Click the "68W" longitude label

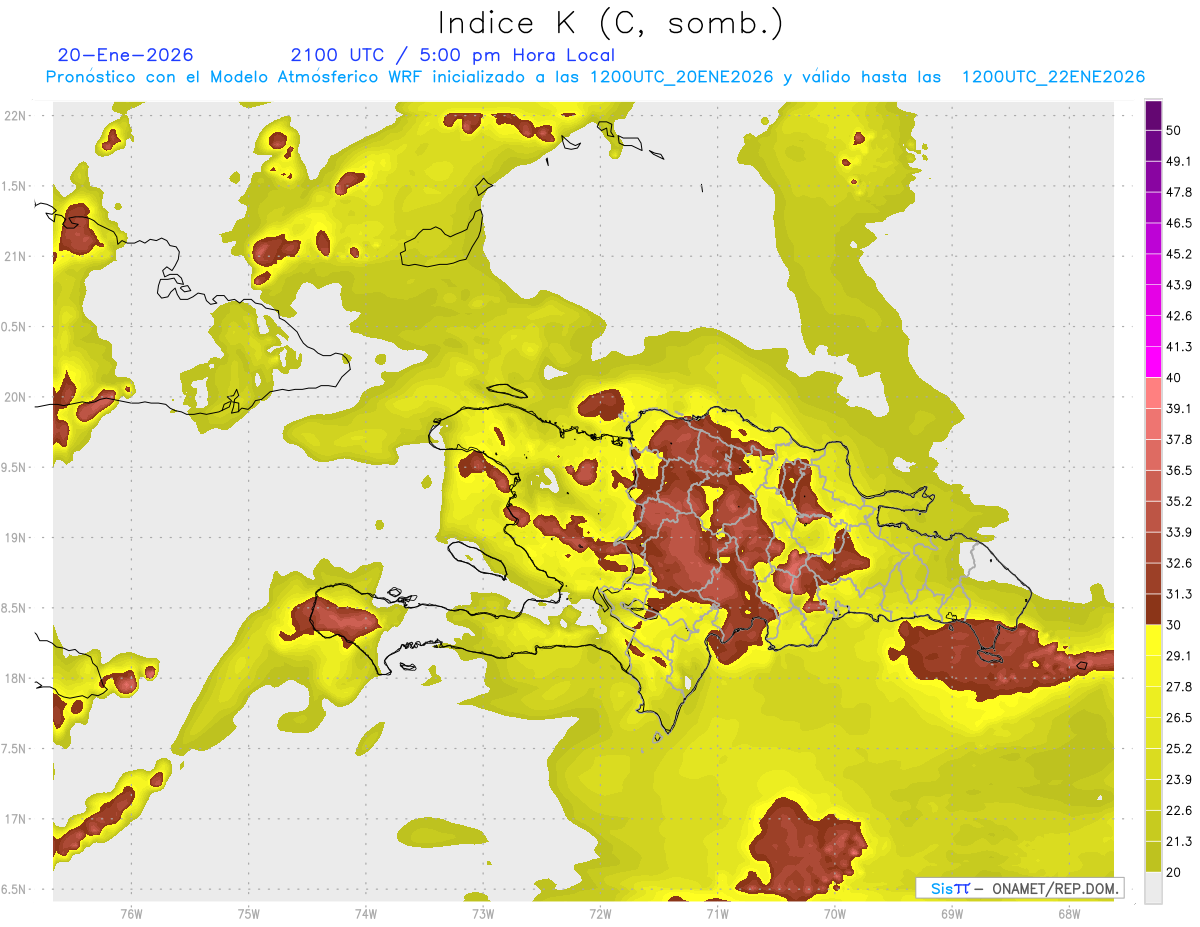pyautogui.click(x=1069, y=914)
